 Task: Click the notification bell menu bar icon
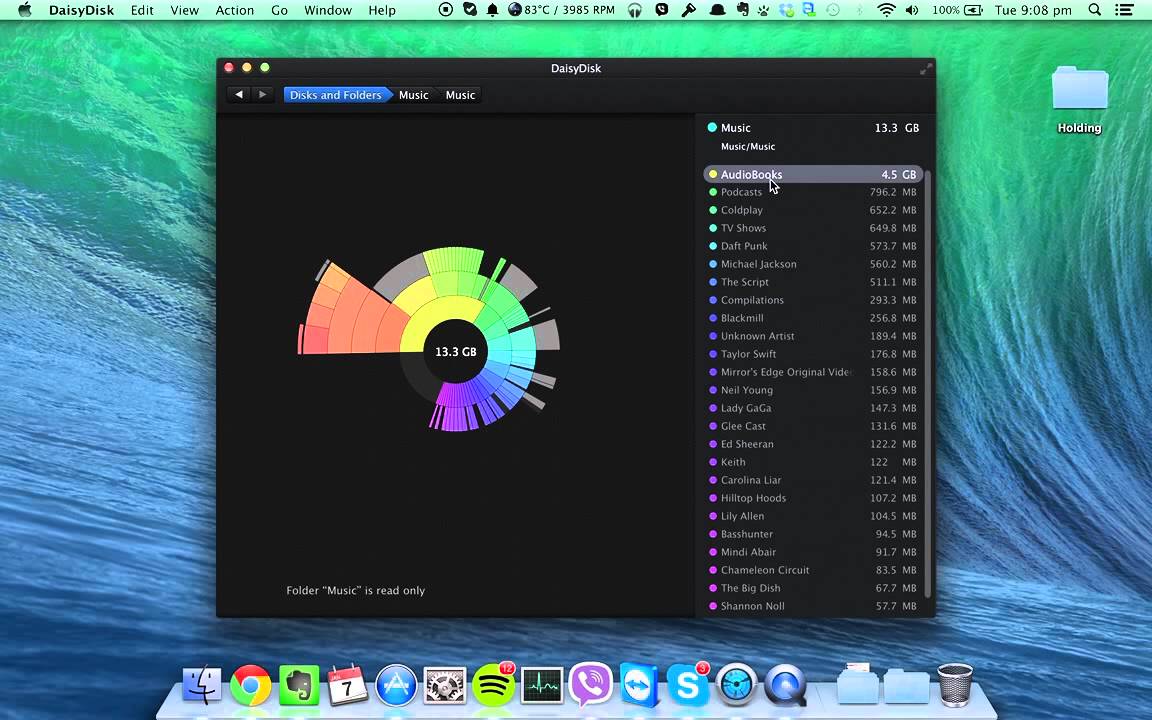tap(492, 10)
